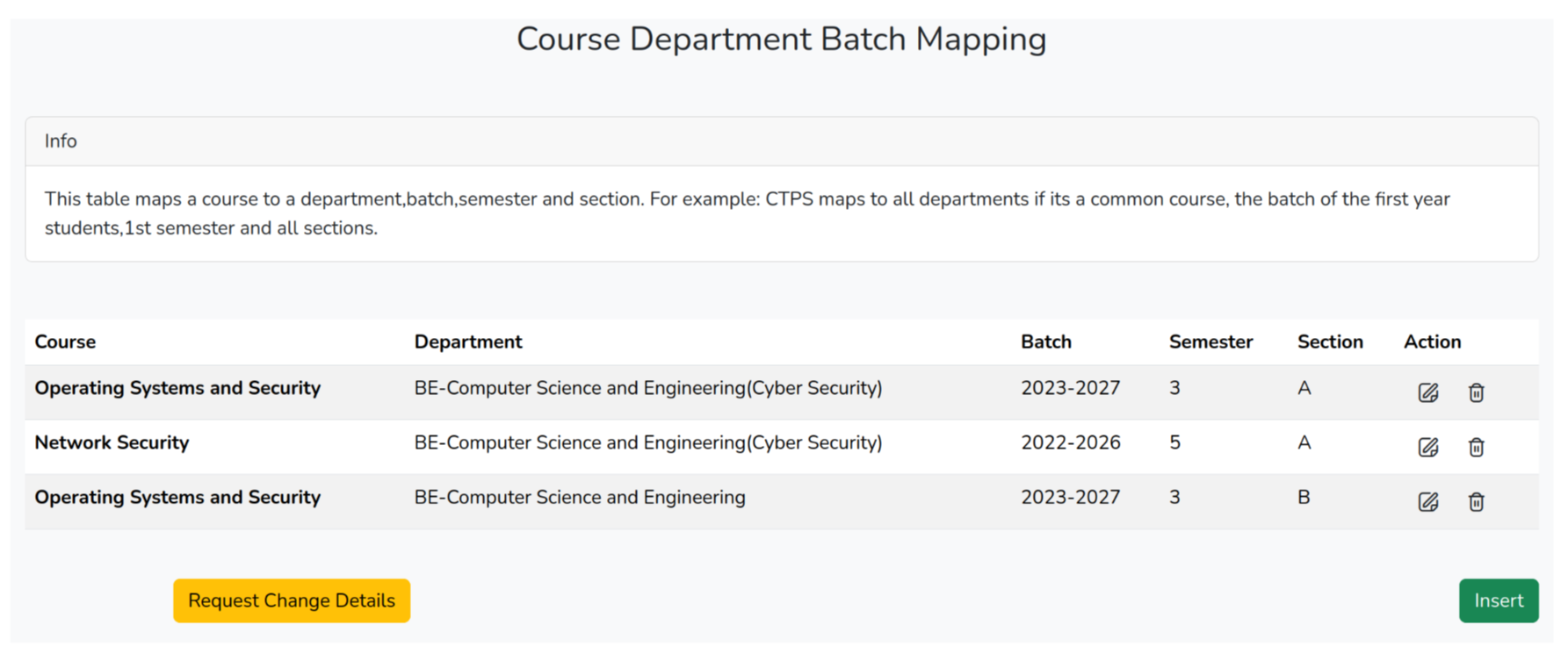Image resolution: width=1568 pixels, height=654 pixels.
Task: Edit the Operating Systems Section B mapping
Action: 1427,501
